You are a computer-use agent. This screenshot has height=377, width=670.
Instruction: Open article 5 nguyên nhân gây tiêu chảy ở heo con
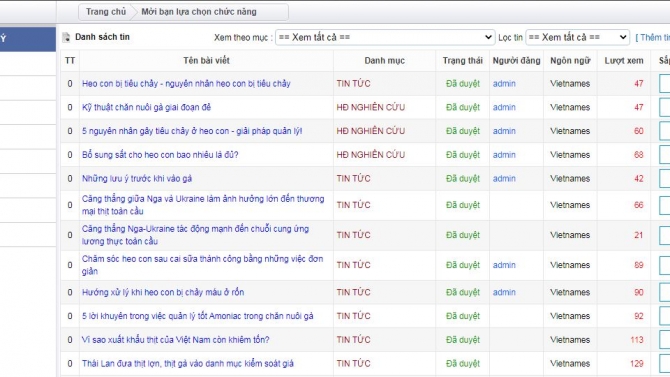192,131
